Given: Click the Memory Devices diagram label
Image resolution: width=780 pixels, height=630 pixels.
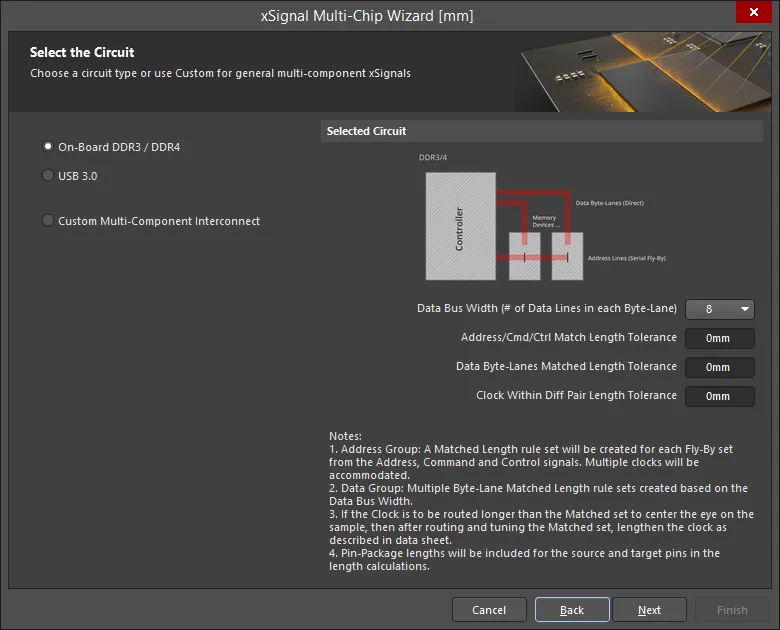Looking at the screenshot, I should pos(545,221).
